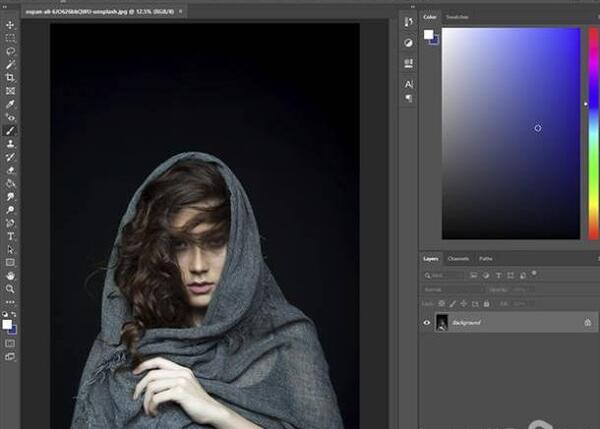Switch to the Swatches tab
Viewport: 600px width, 429px height.
coord(457,17)
